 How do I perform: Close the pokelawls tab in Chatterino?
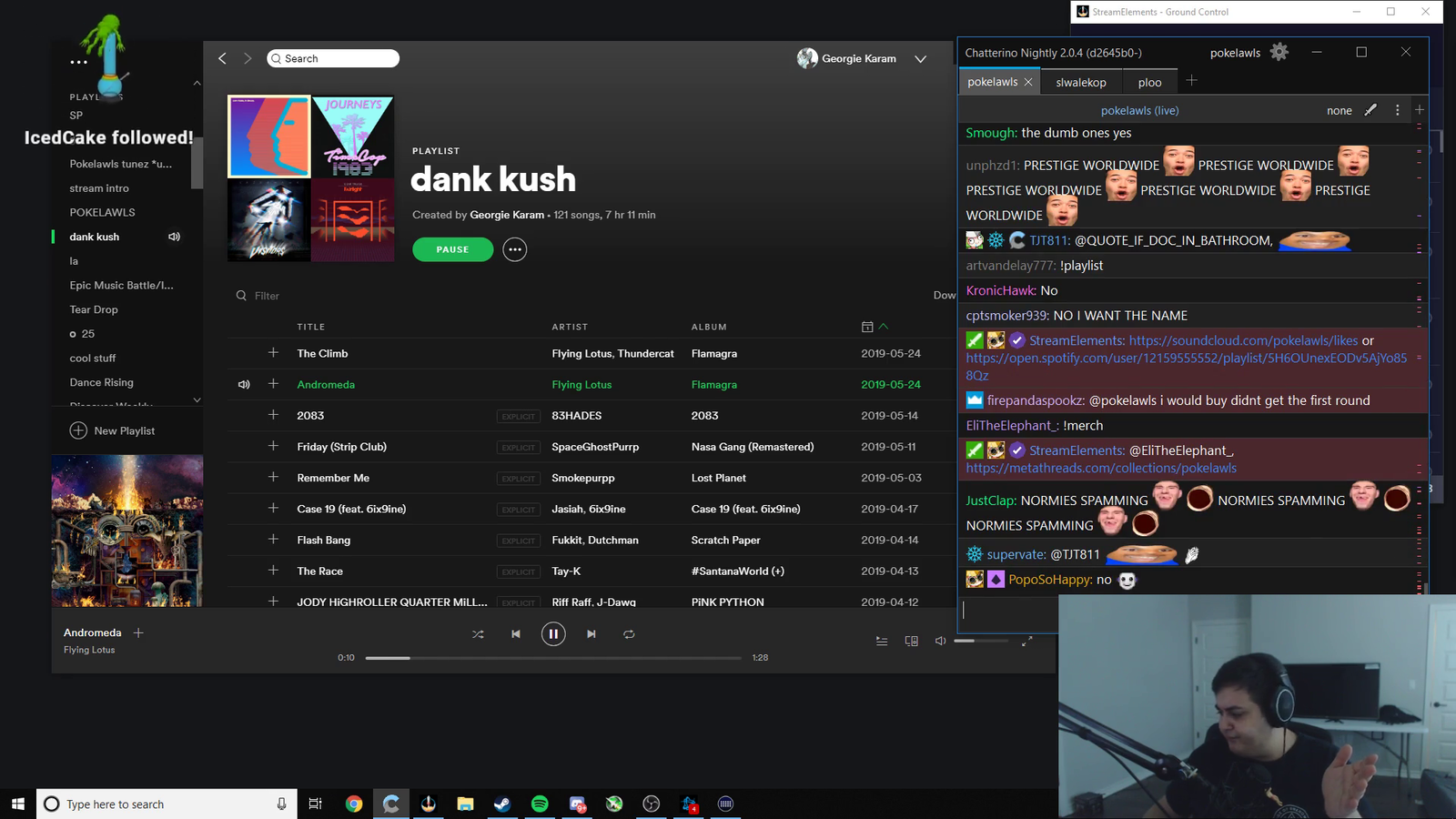[x=1028, y=82]
